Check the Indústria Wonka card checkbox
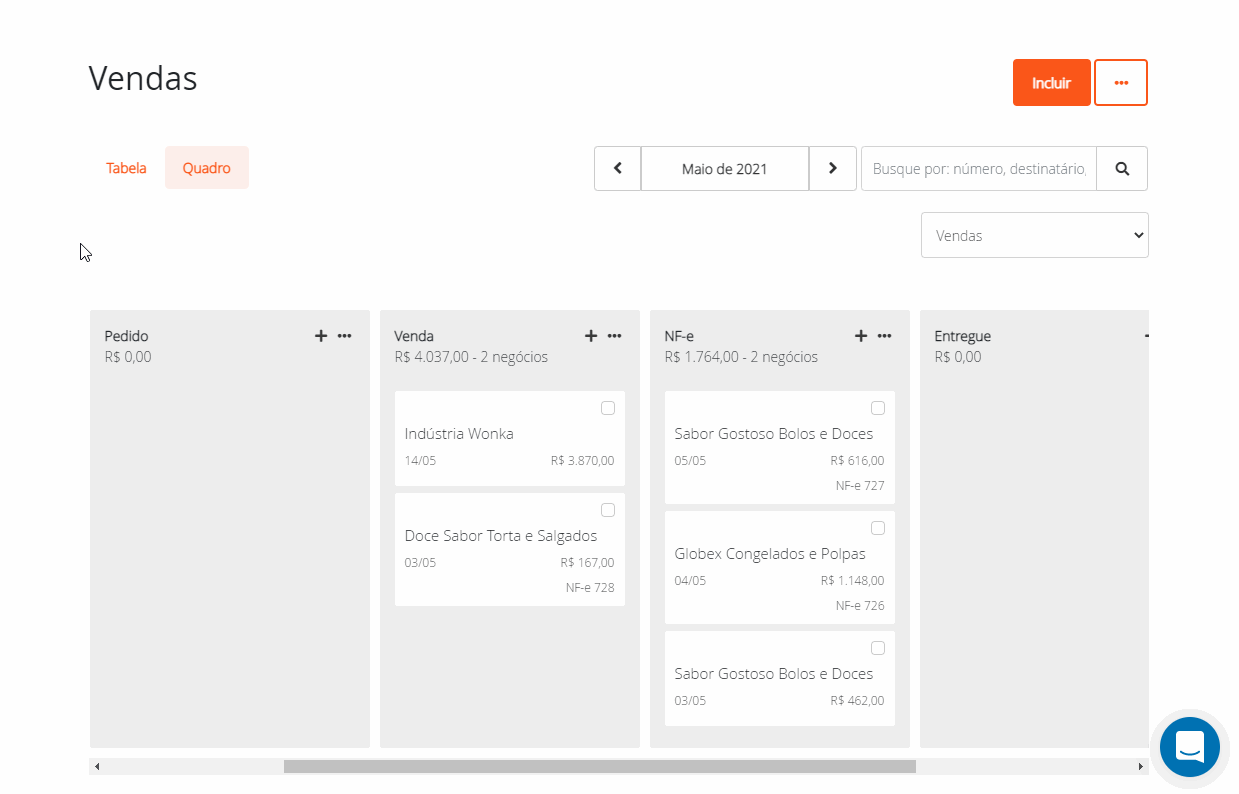Screen dimensions: 1239x794 [x=608, y=408]
